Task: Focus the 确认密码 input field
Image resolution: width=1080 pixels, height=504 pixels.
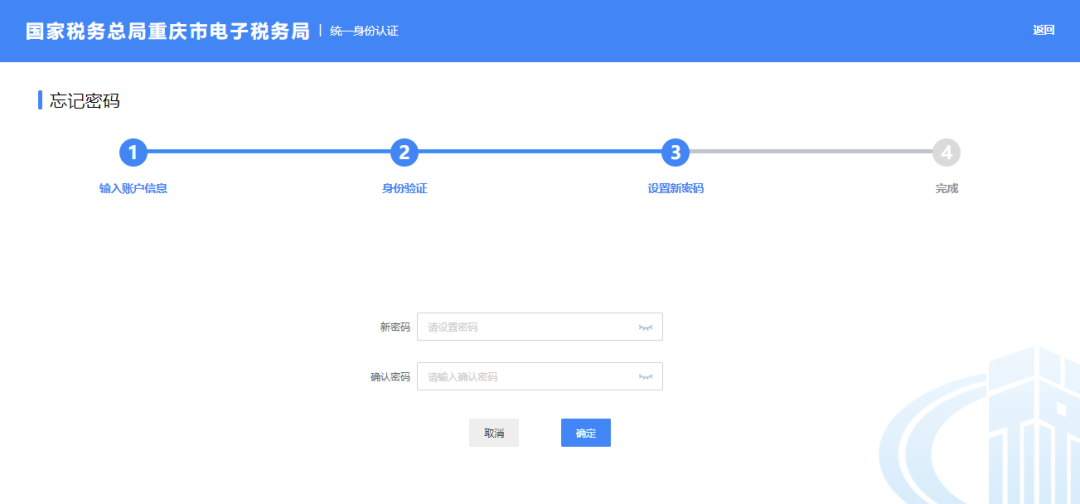Action: [x=539, y=377]
